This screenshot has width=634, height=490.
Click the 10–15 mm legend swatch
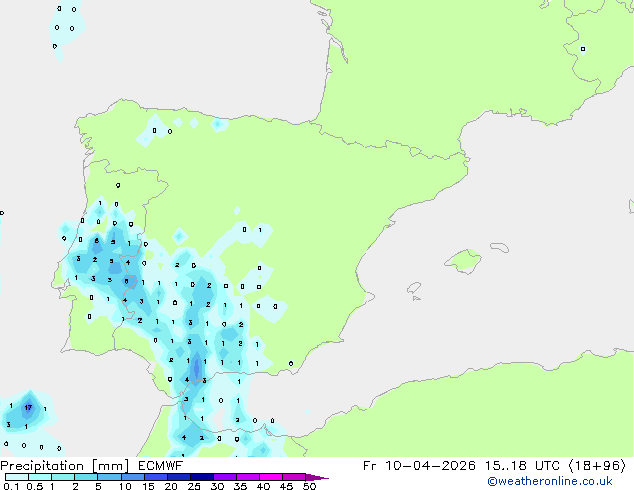click(x=132, y=477)
